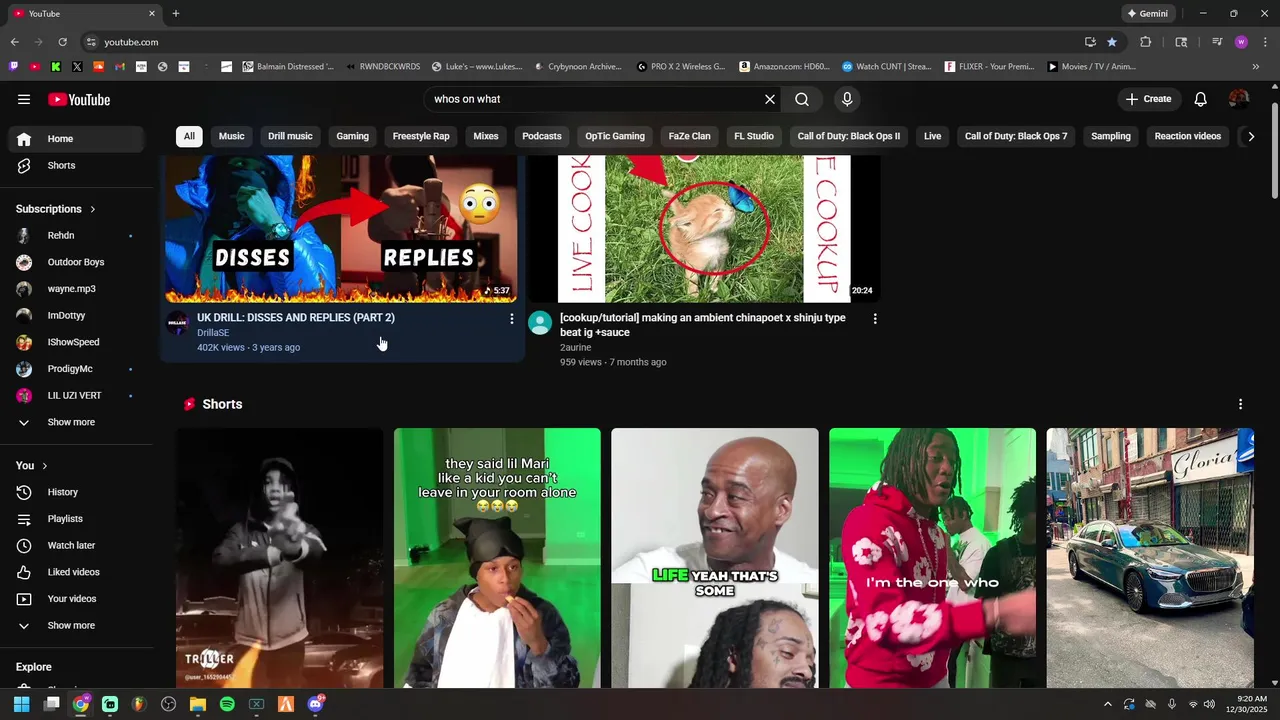Click the DrillaSE channel avatar

click(177, 323)
